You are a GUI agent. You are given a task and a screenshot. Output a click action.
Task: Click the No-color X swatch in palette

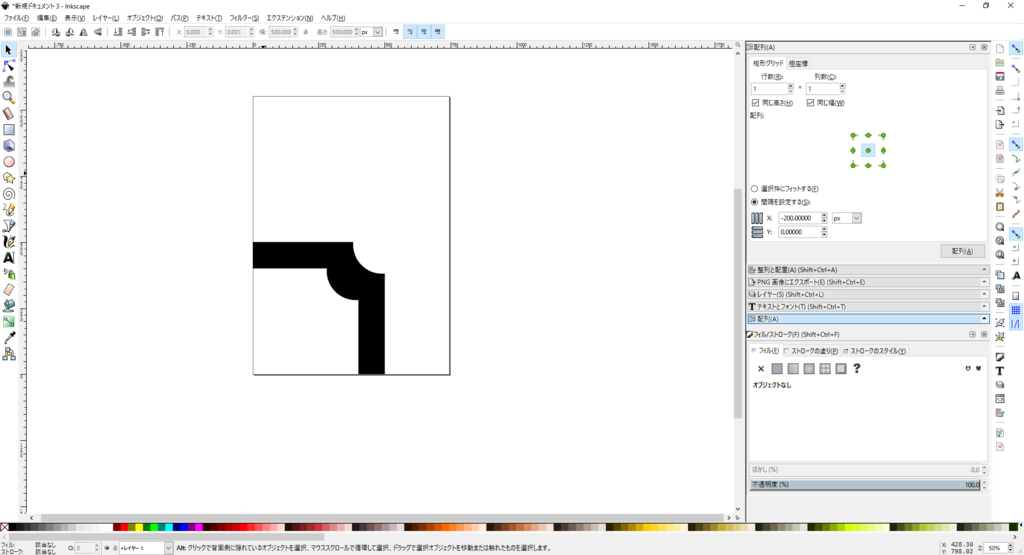pyautogui.click(x=5, y=527)
